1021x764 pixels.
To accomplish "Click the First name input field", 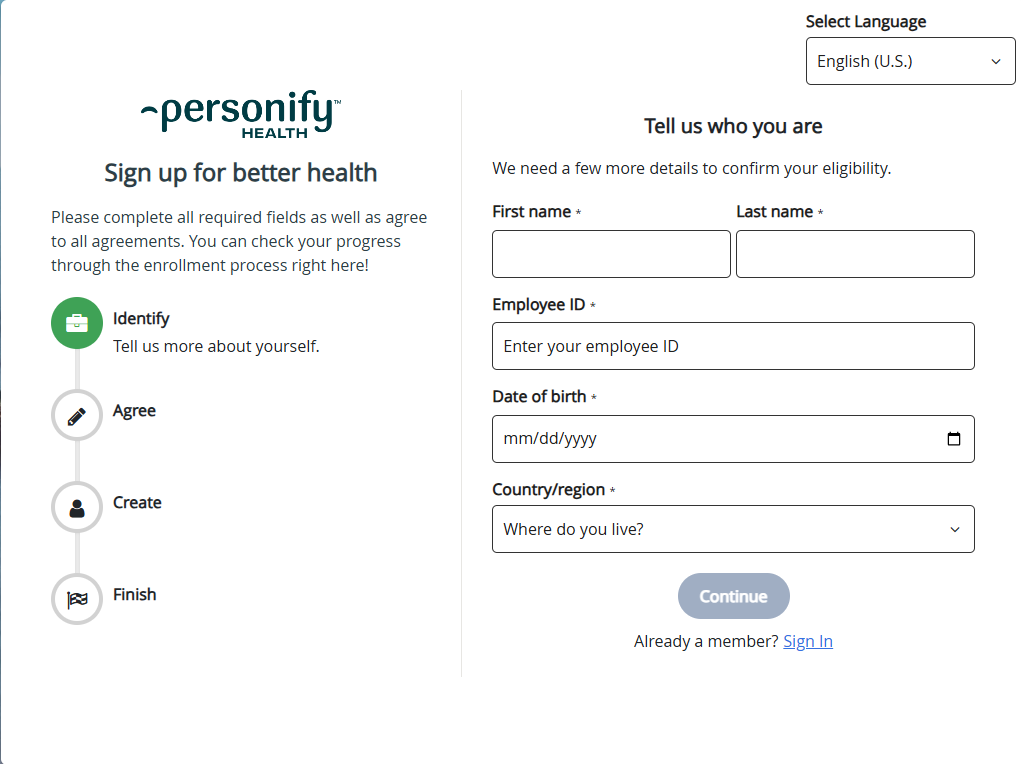I will pyautogui.click(x=610, y=254).
